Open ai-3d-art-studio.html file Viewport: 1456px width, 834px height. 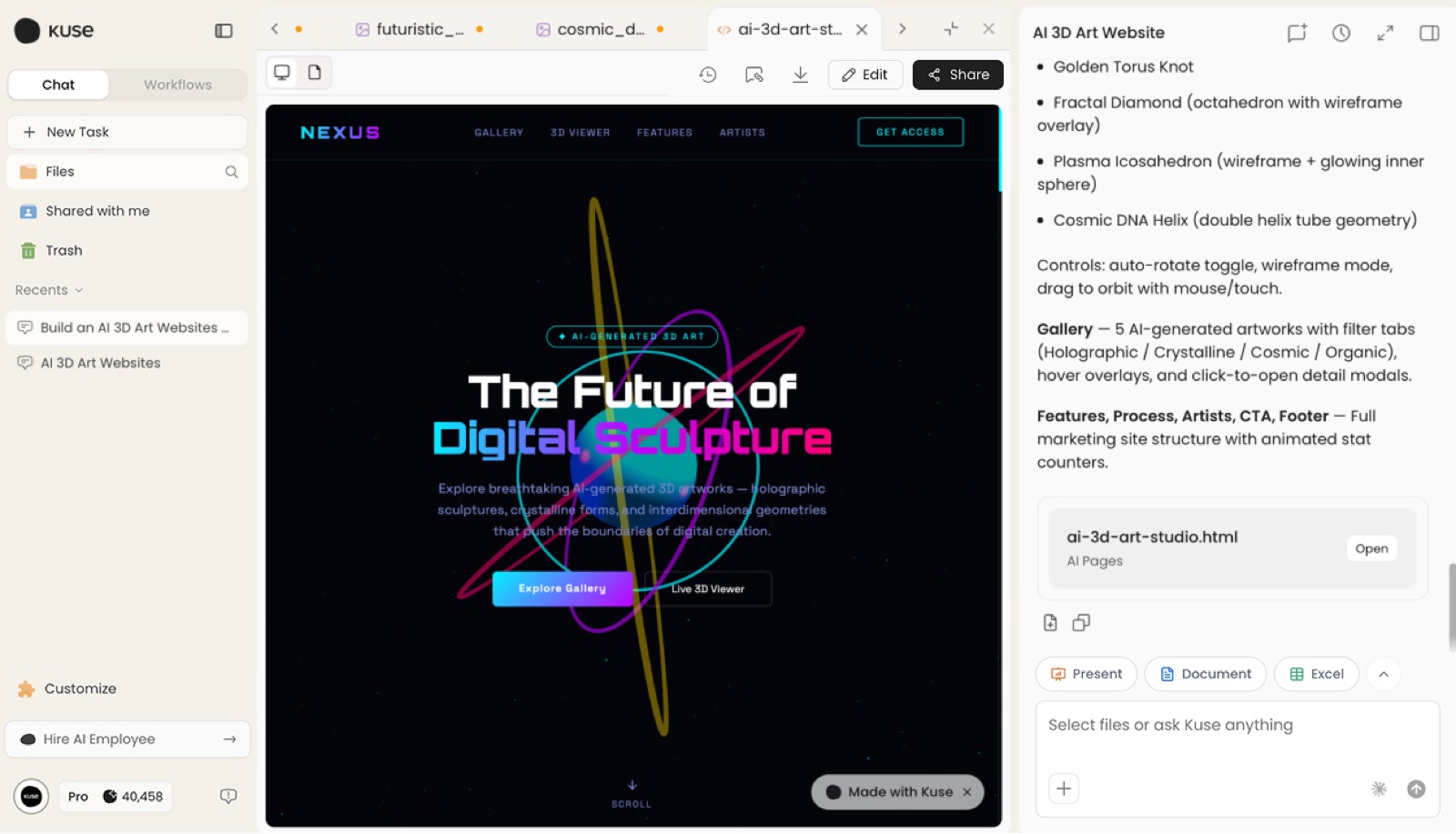tap(1371, 548)
